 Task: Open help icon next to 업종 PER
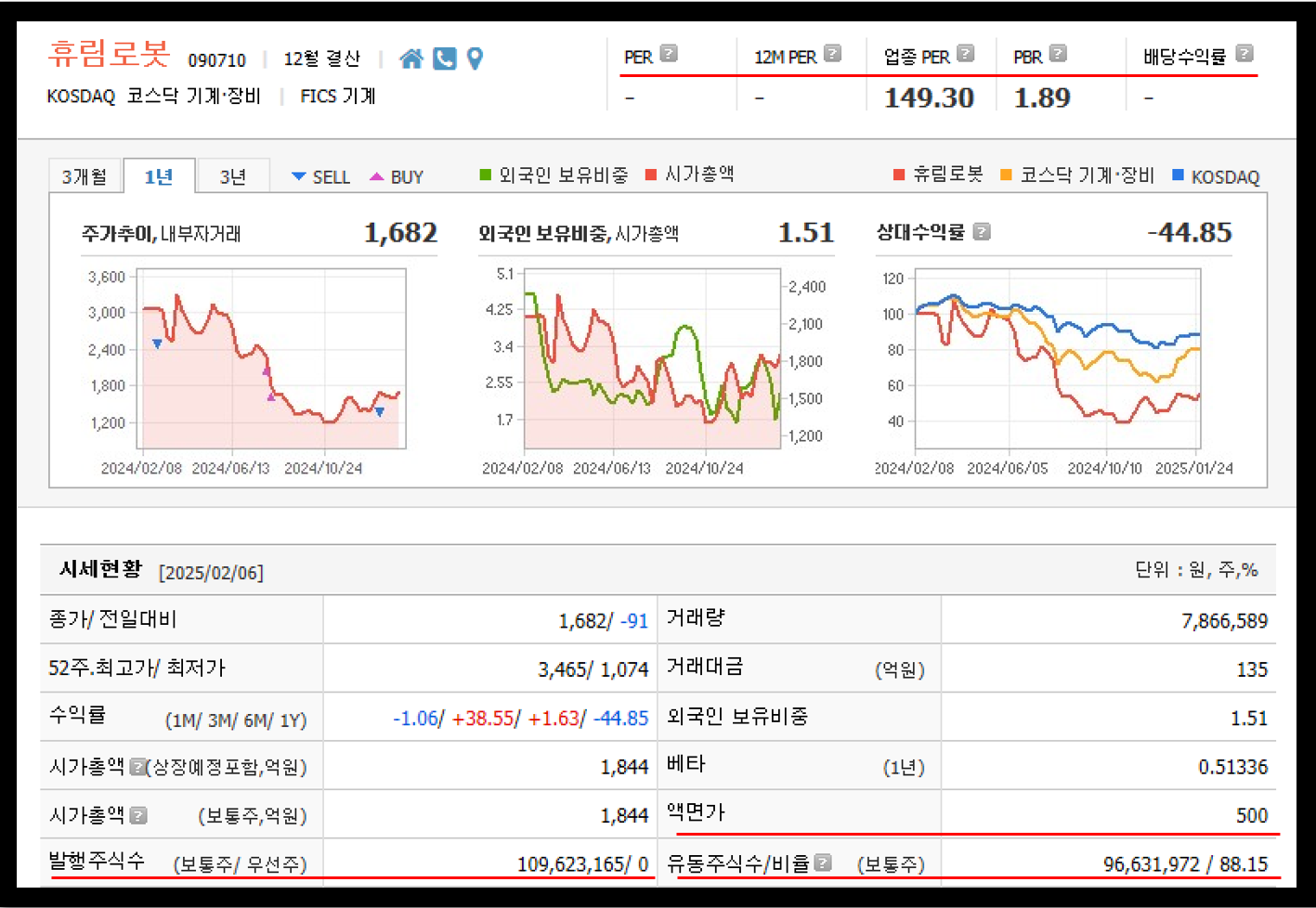(x=966, y=54)
